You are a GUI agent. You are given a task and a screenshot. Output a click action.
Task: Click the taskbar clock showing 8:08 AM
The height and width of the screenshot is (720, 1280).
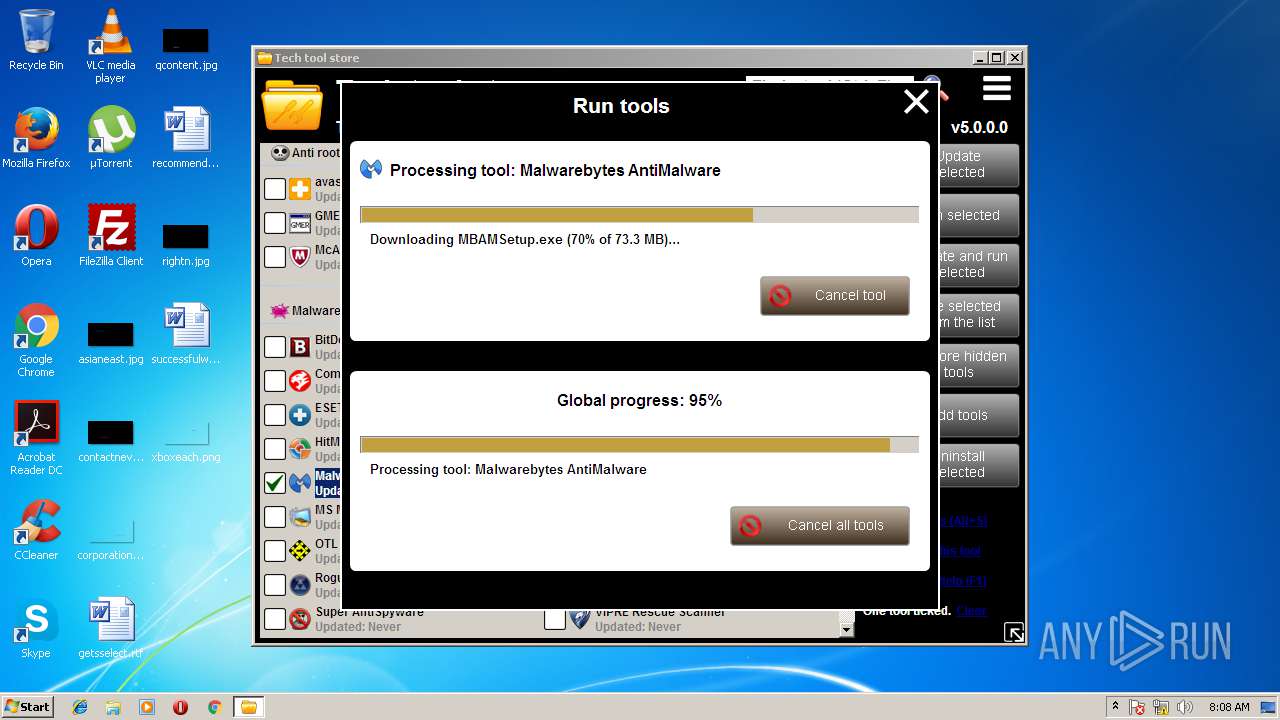1230,707
